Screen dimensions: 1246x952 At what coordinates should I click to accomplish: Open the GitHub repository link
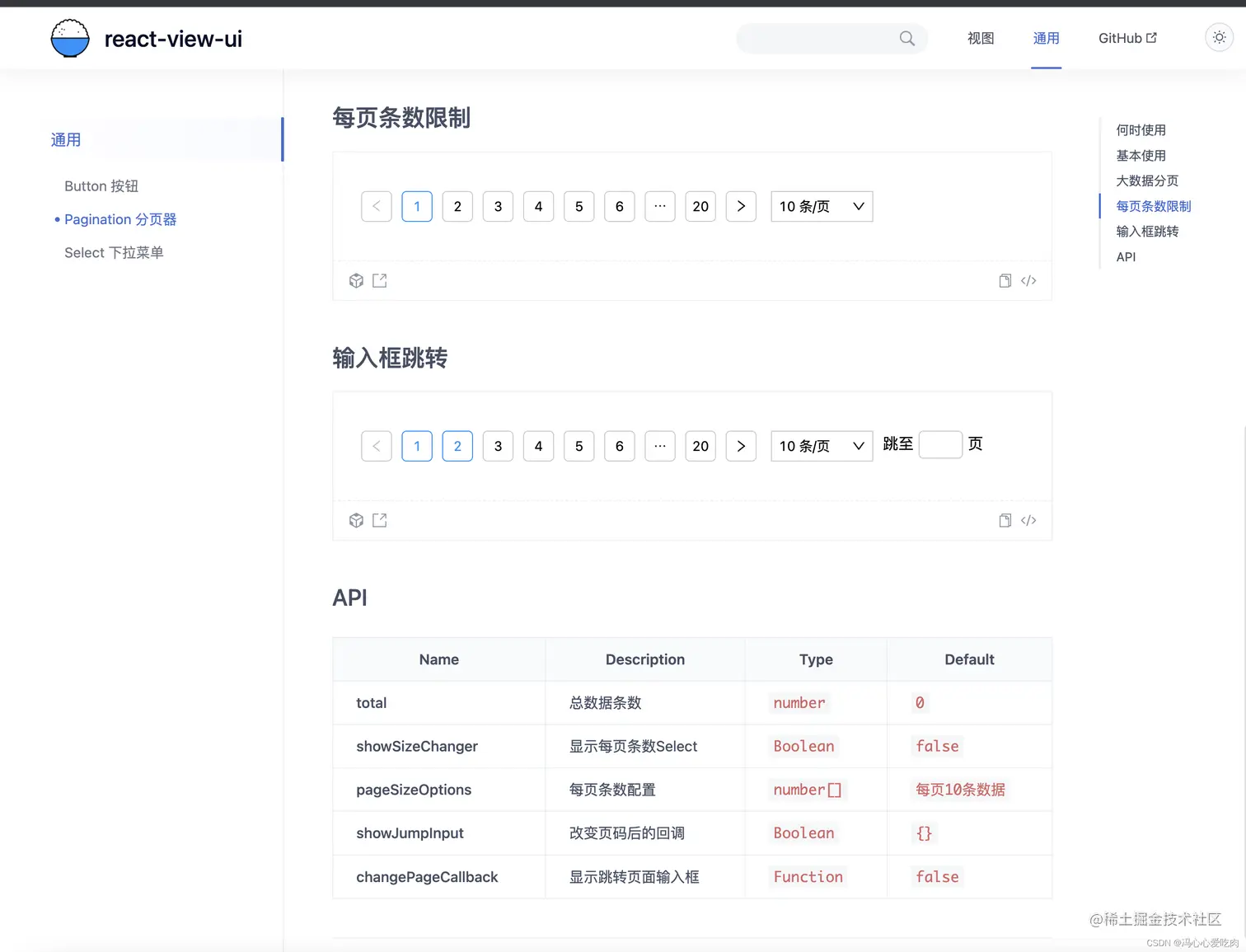click(1127, 38)
